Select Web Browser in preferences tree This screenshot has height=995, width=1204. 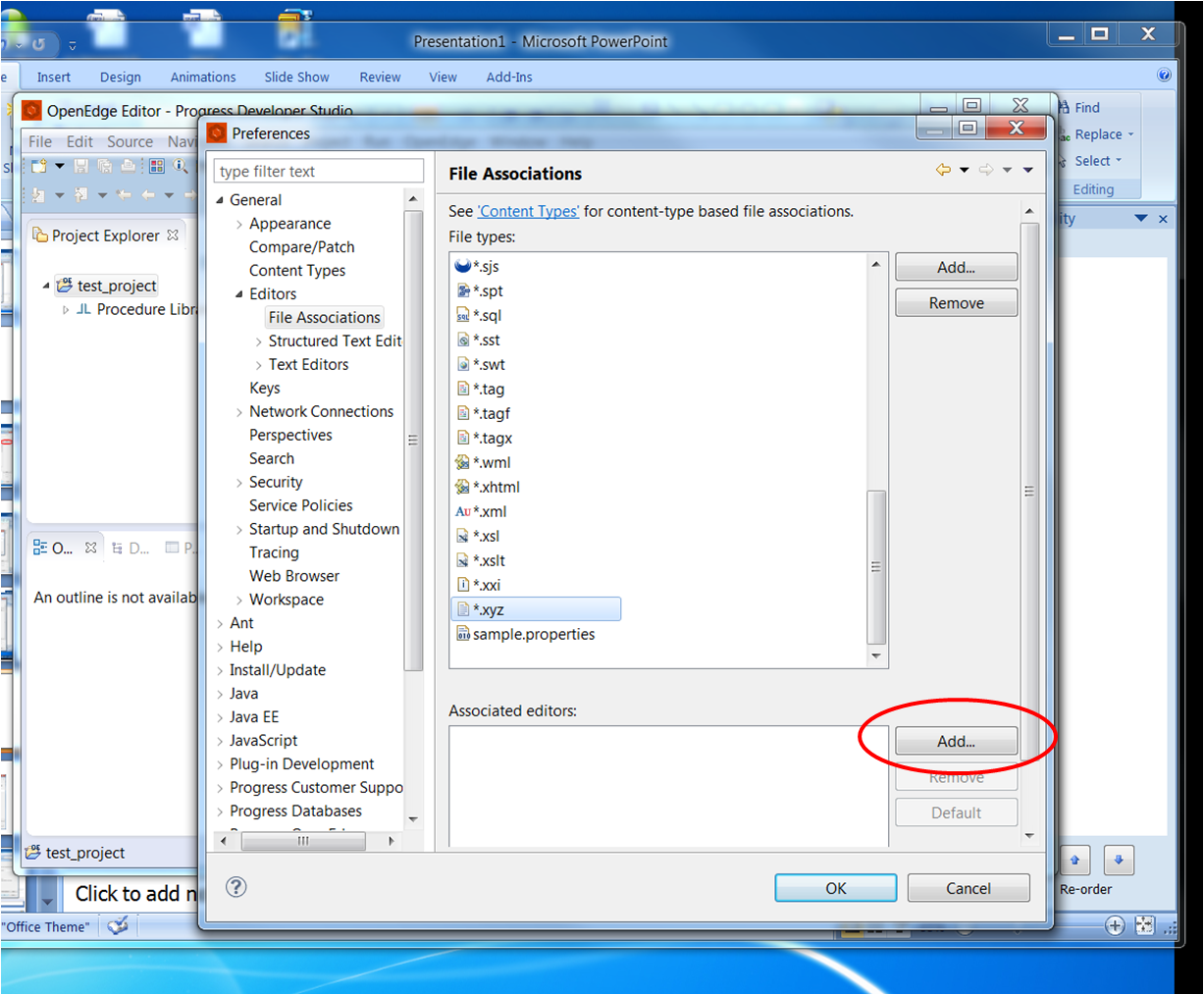294,576
